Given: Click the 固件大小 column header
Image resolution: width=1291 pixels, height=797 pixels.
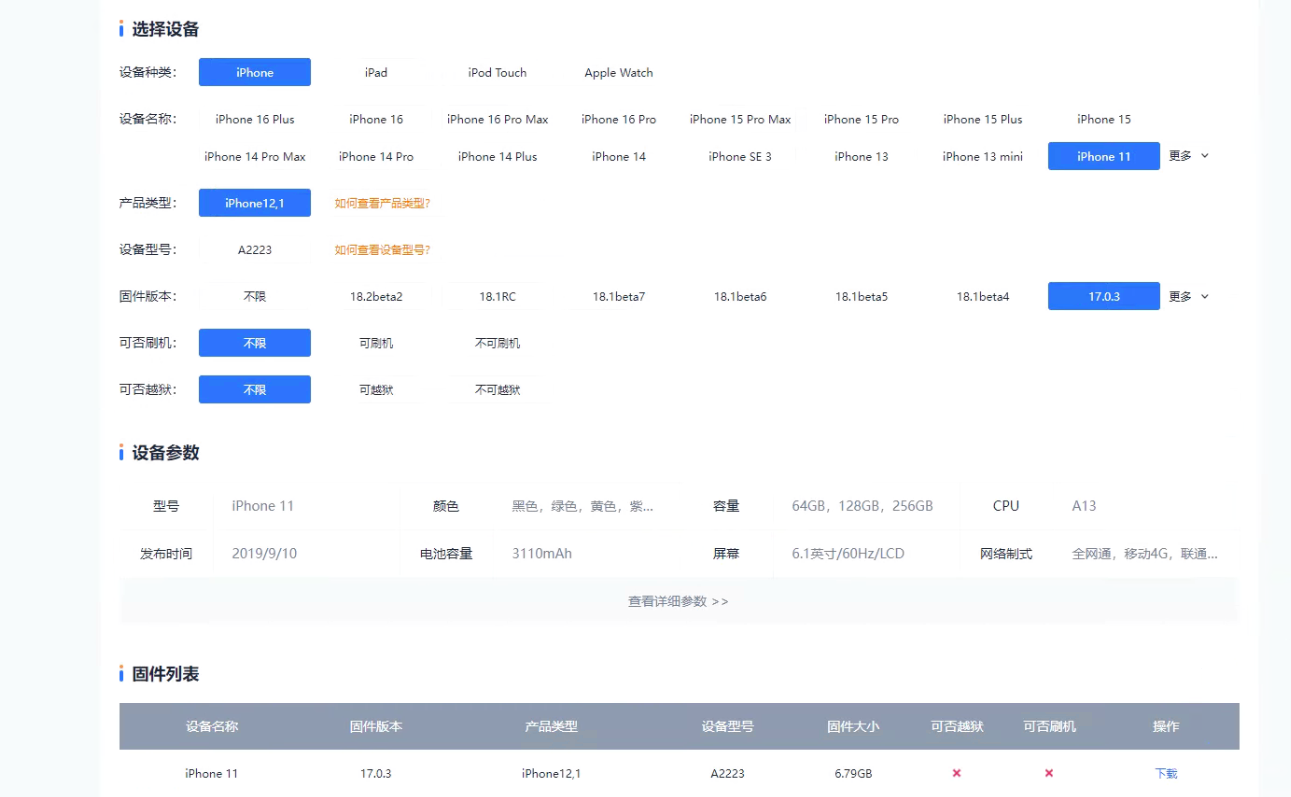Looking at the screenshot, I should pyautogui.click(x=853, y=727).
